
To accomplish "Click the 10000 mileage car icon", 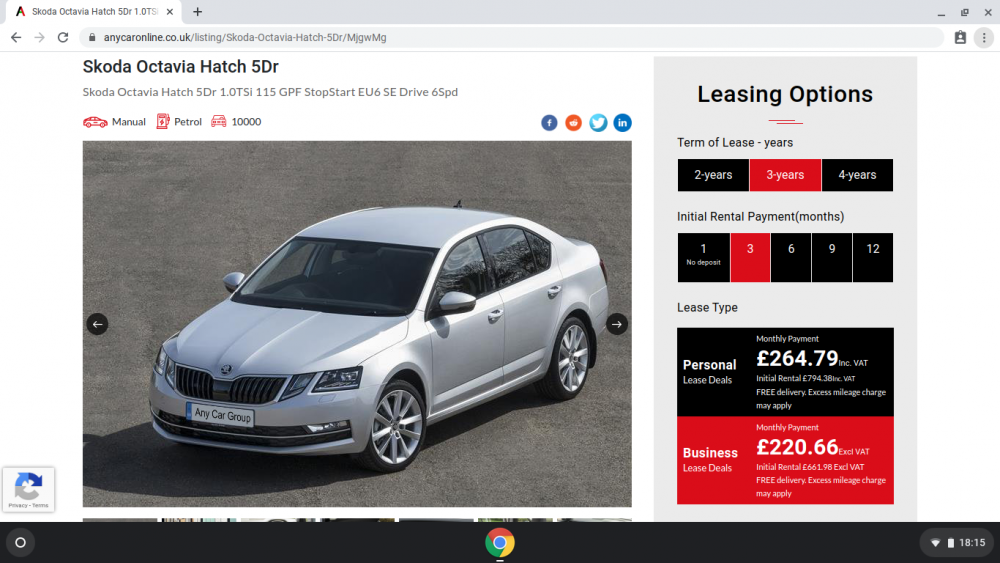I will tap(219, 121).
